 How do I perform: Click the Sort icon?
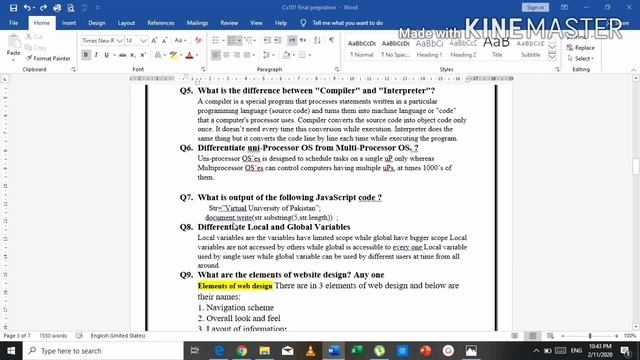point(317,40)
